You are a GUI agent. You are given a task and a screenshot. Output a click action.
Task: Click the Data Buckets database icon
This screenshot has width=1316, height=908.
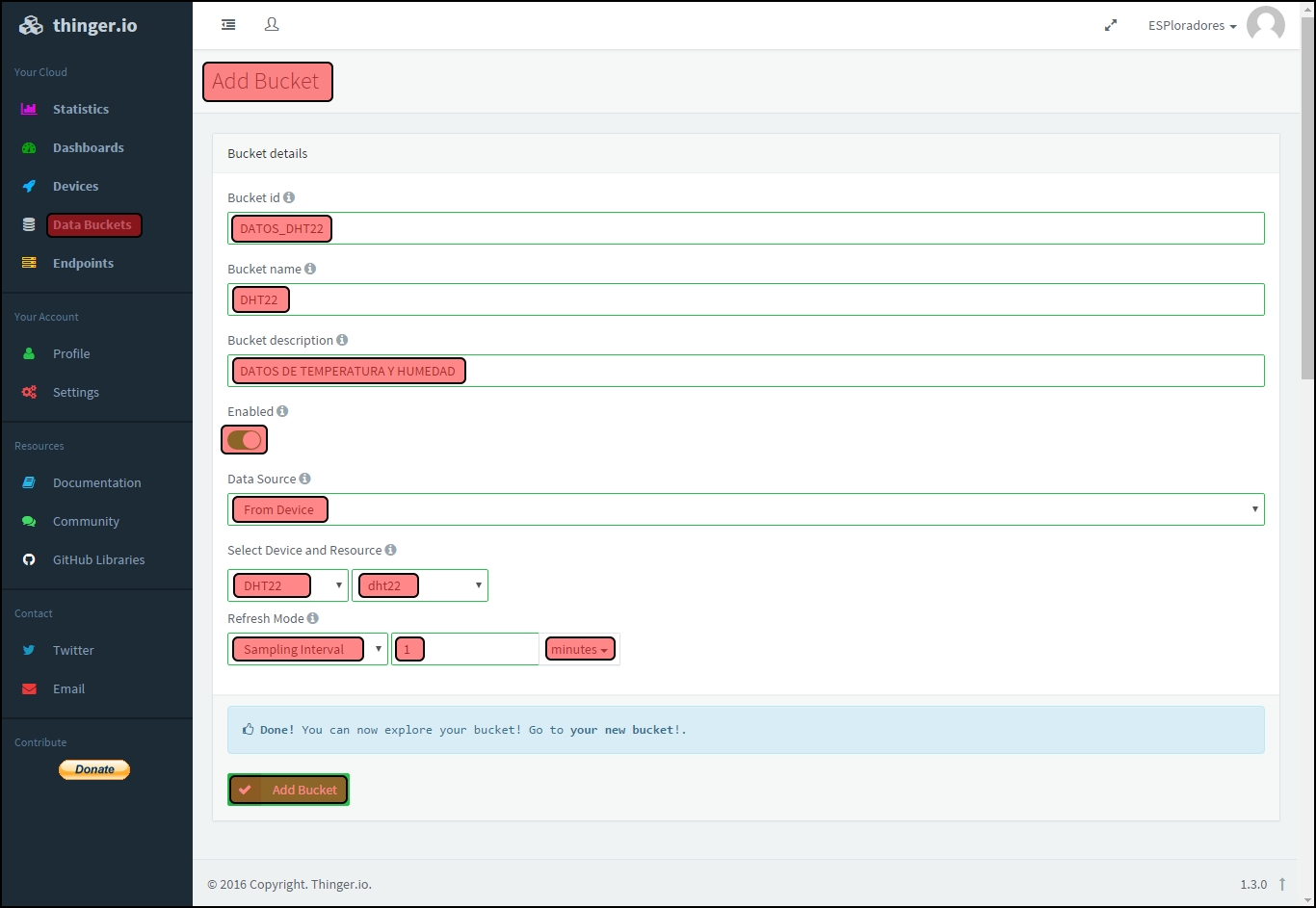coord(29,224)
